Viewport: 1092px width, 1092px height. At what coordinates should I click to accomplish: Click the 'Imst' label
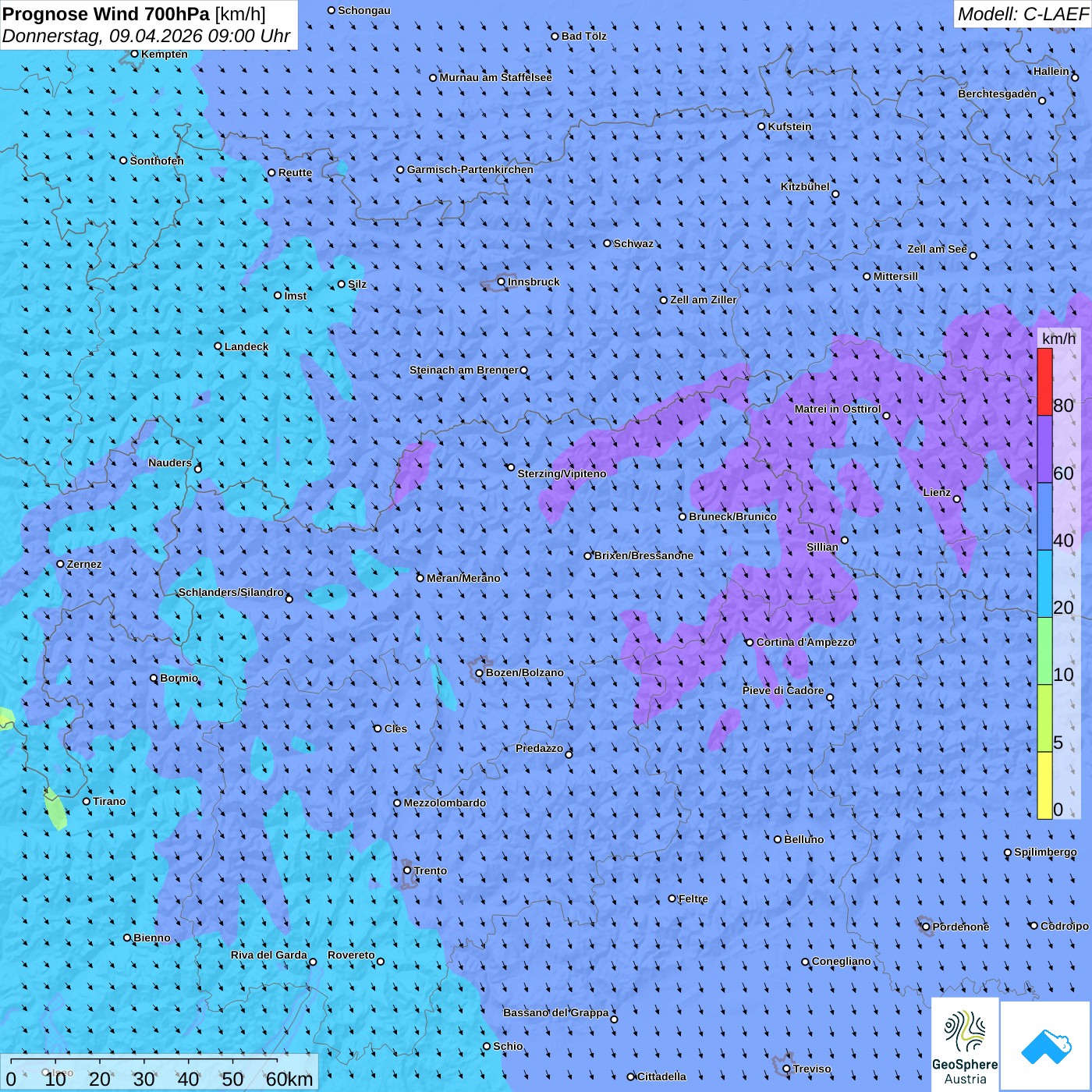pos(296,296)
